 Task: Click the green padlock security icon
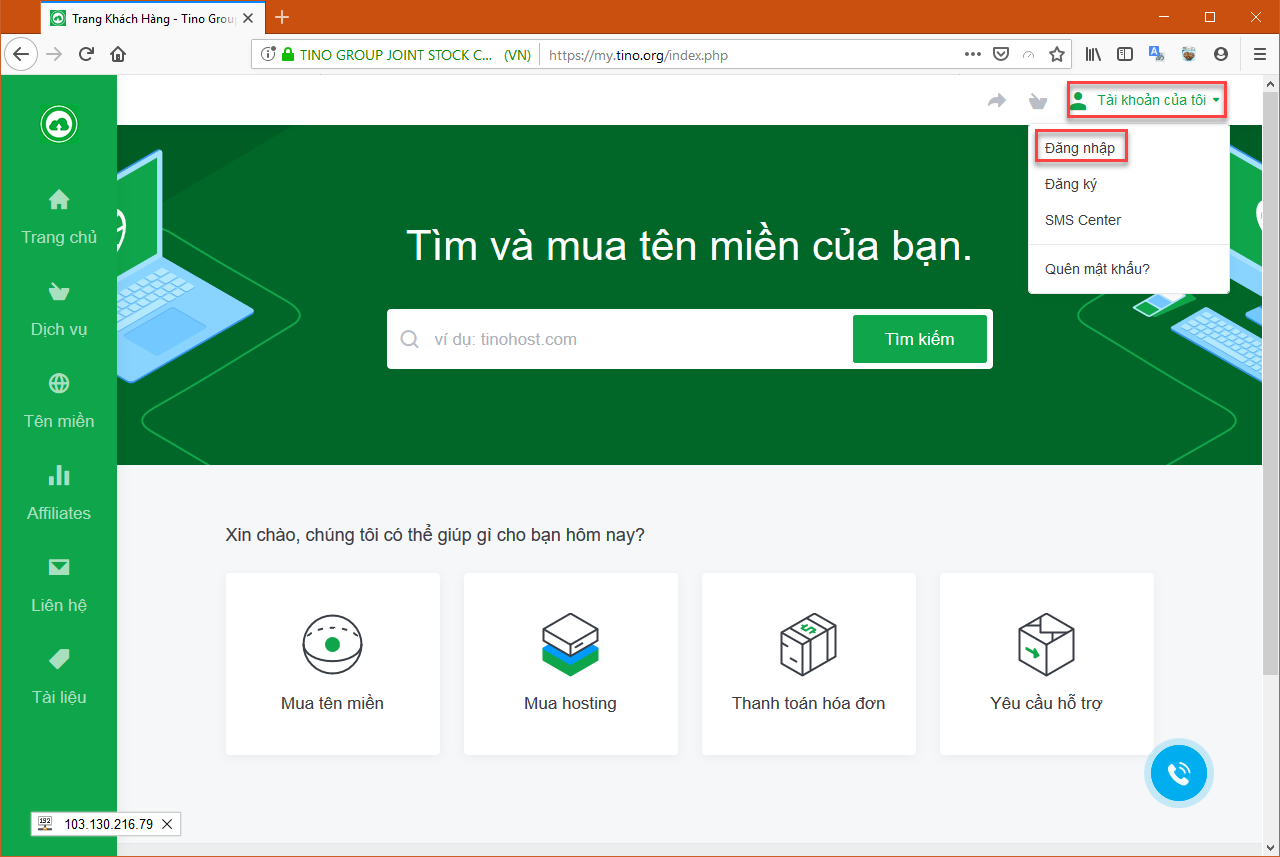tap(288, 55)
